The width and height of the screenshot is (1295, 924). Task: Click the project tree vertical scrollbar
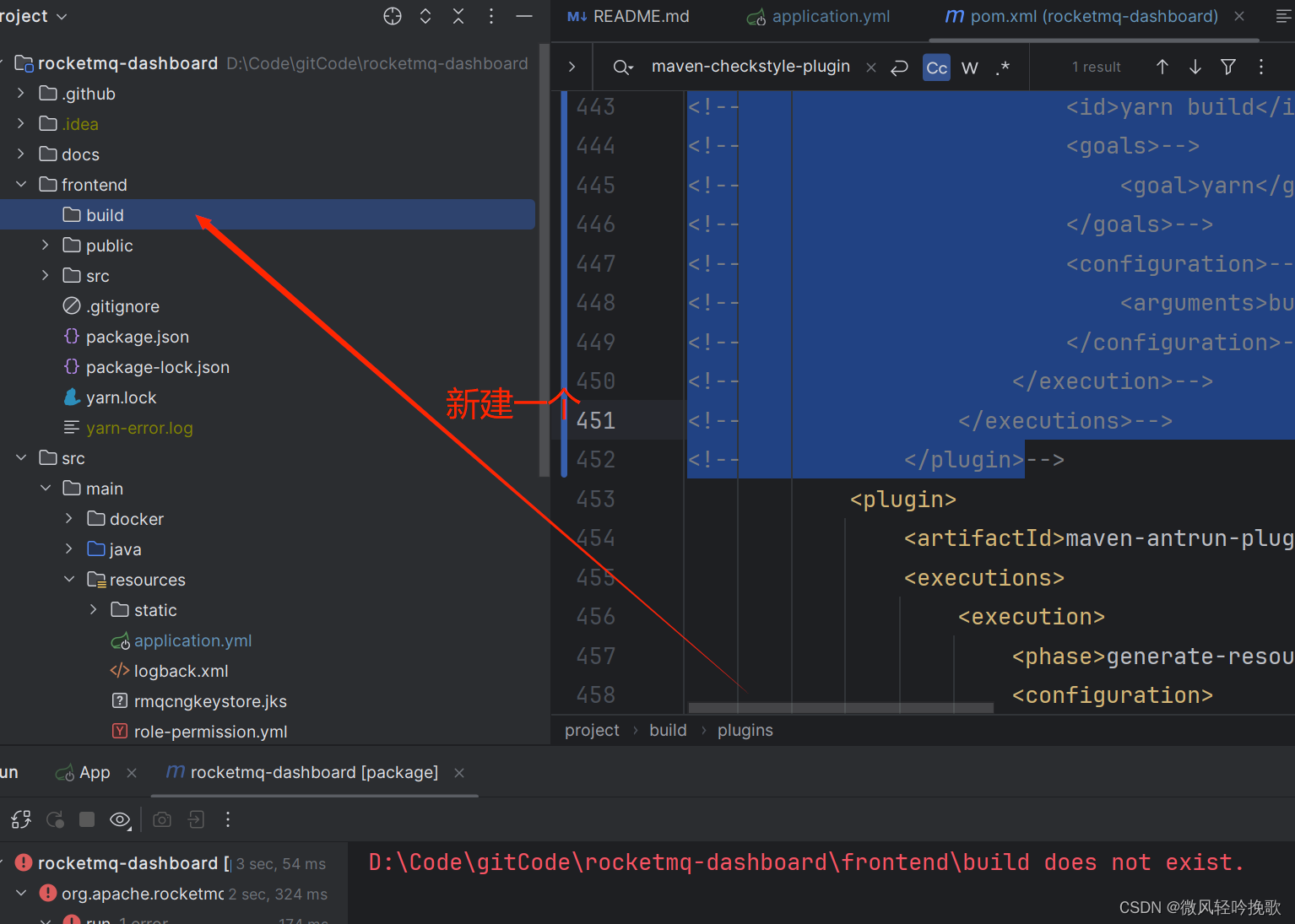pyautogui.click(x=545, y=262)
